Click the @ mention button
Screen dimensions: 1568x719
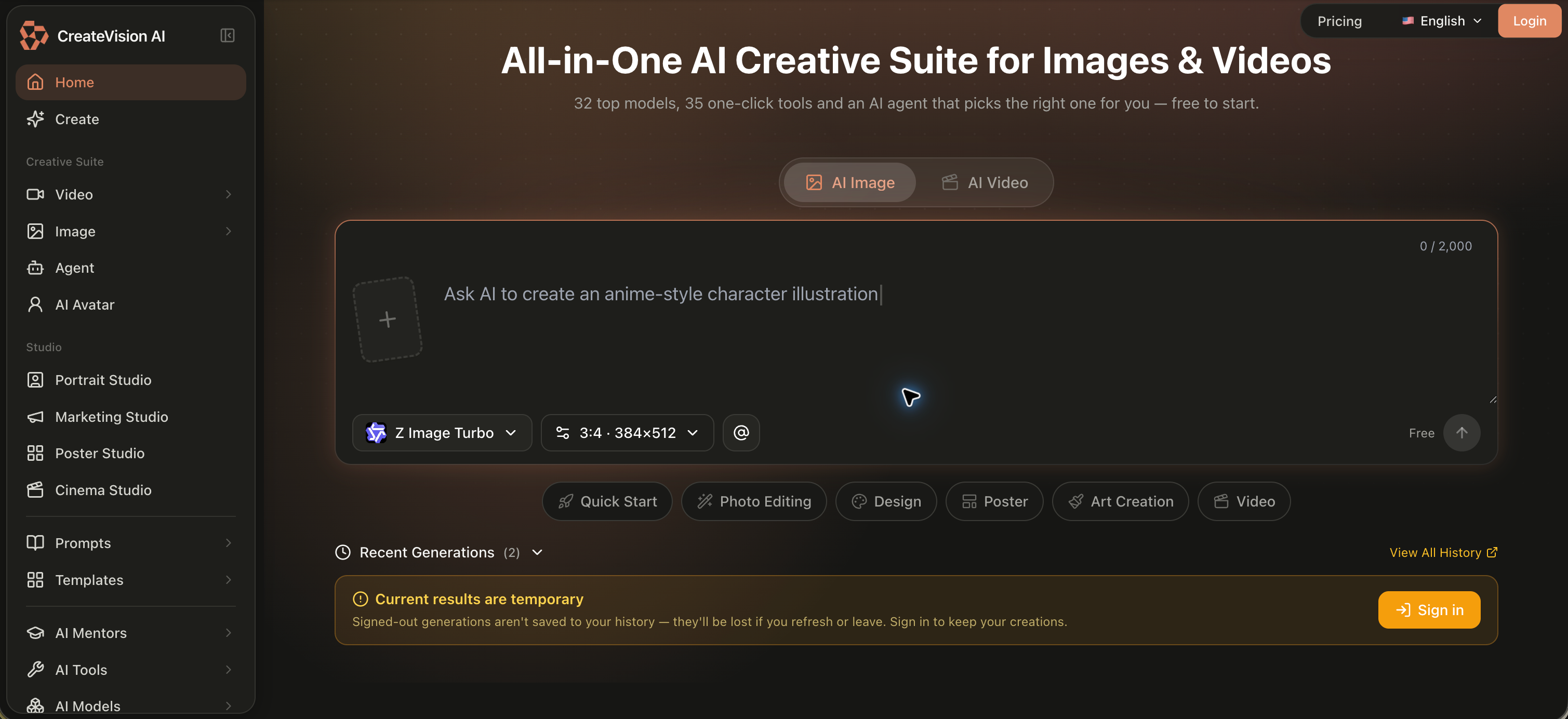(741, 432)
